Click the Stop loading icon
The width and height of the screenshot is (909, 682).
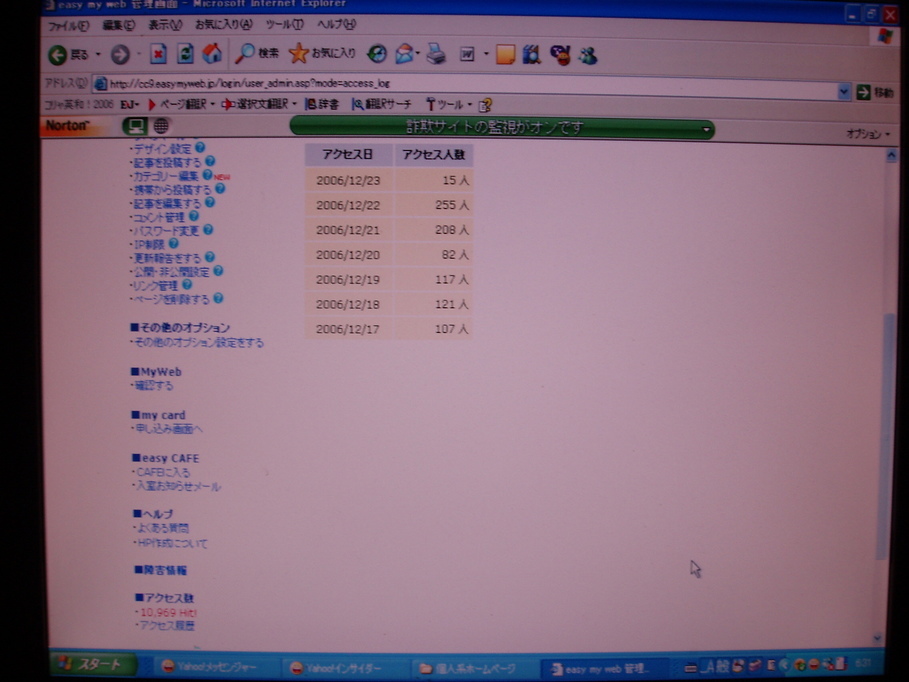[x=158, y=54]
